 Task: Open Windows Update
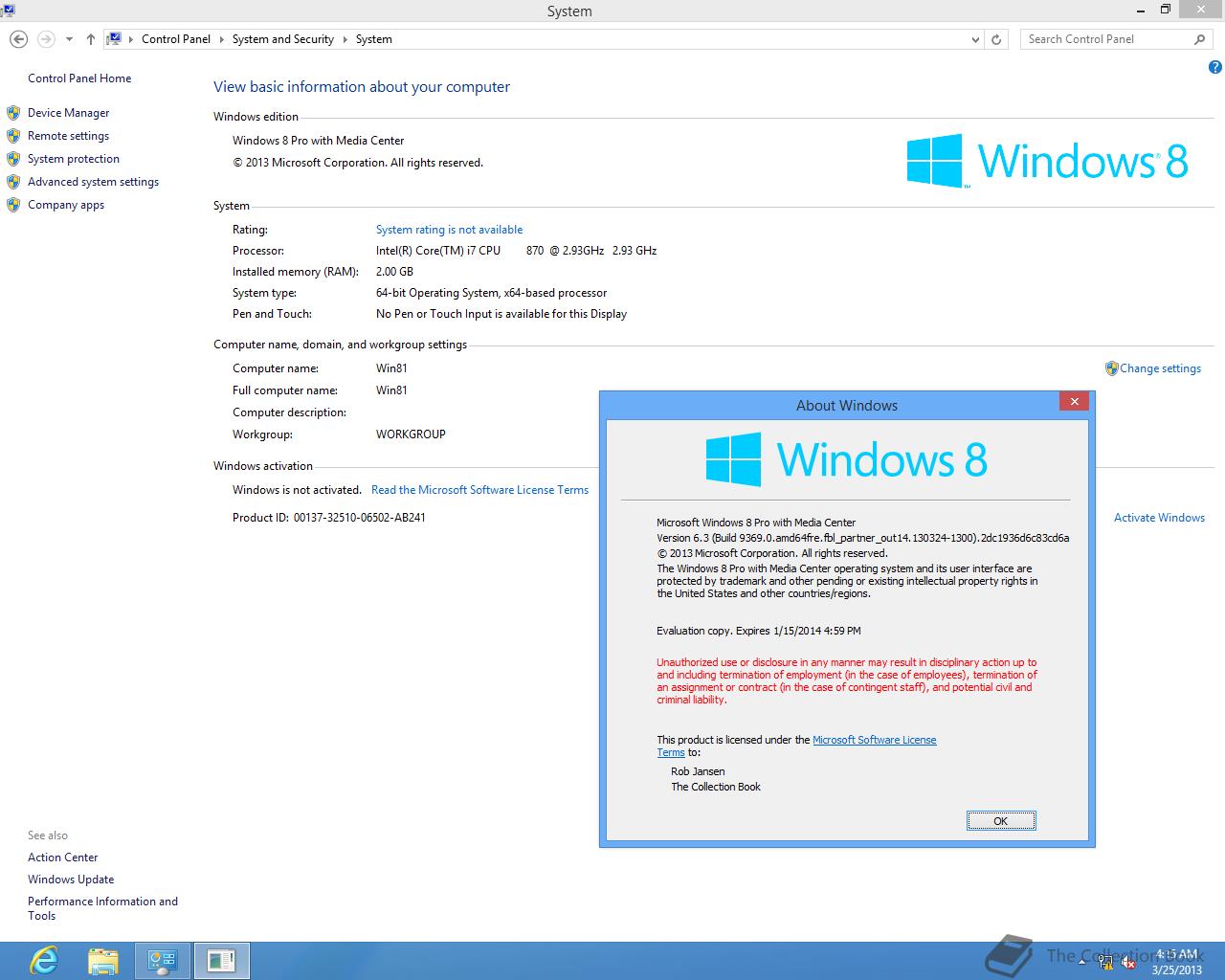click(x=71, y=880)
